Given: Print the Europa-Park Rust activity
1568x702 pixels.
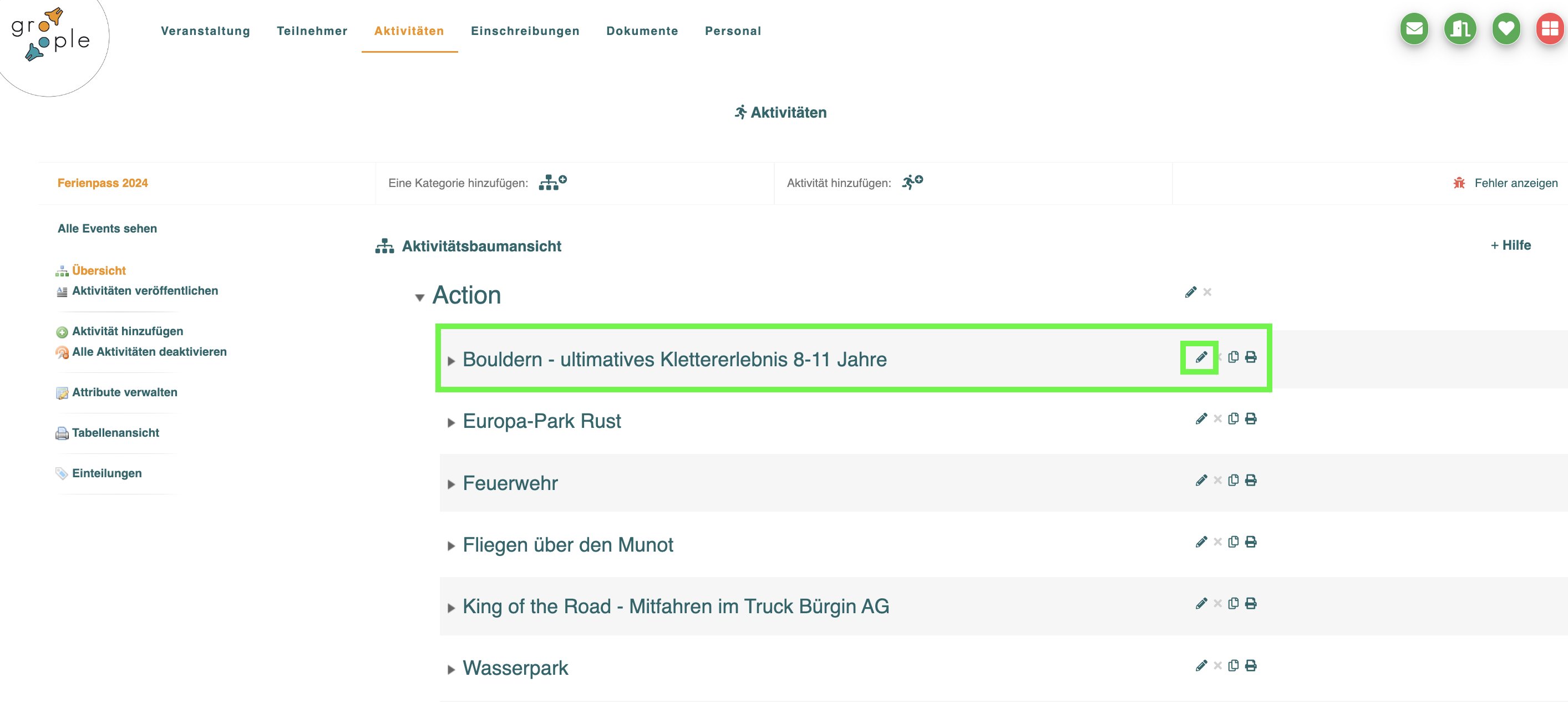Looking at the screenshot, I should coord(1251,419).
